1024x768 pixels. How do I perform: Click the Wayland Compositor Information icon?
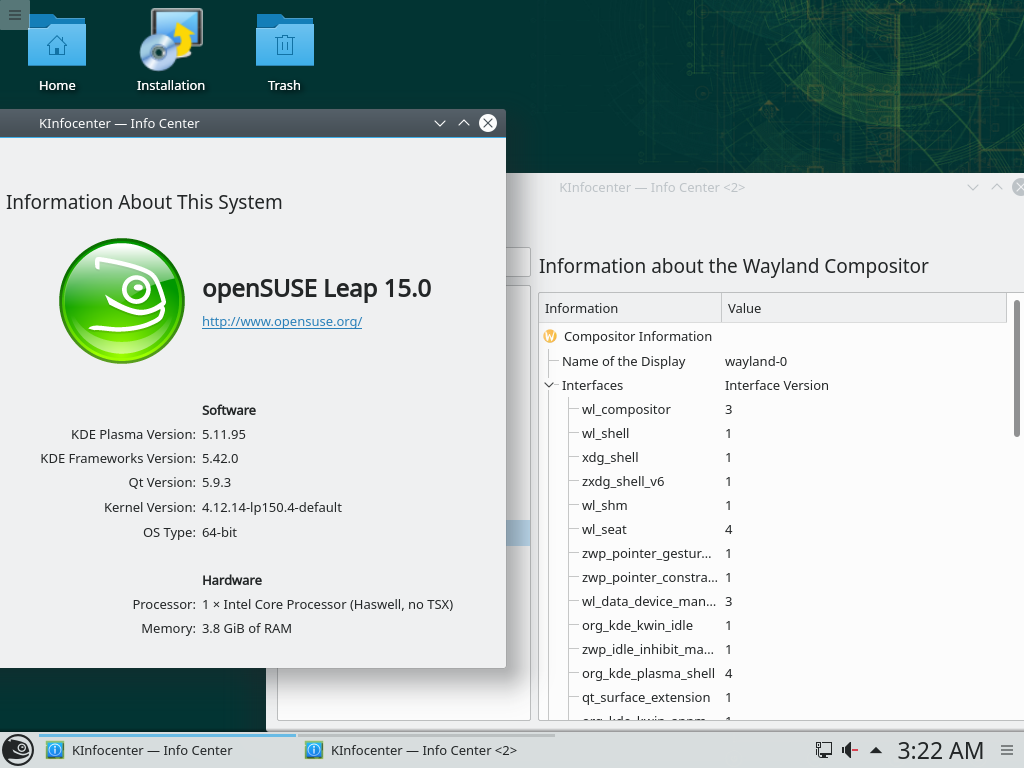(x=550, y=337)
